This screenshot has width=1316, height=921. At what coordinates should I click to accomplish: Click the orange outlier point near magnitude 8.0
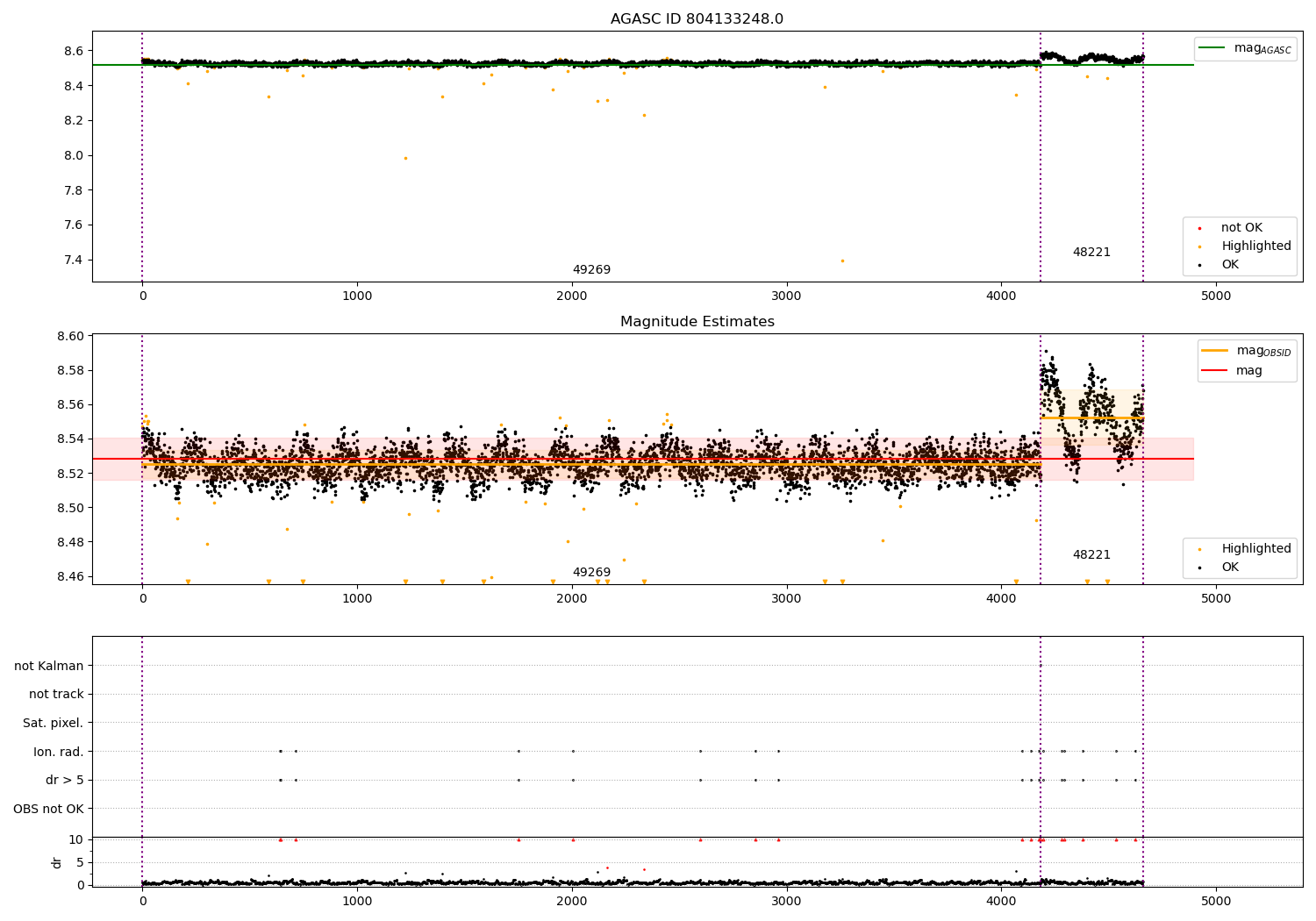click(x=405, y=158)
